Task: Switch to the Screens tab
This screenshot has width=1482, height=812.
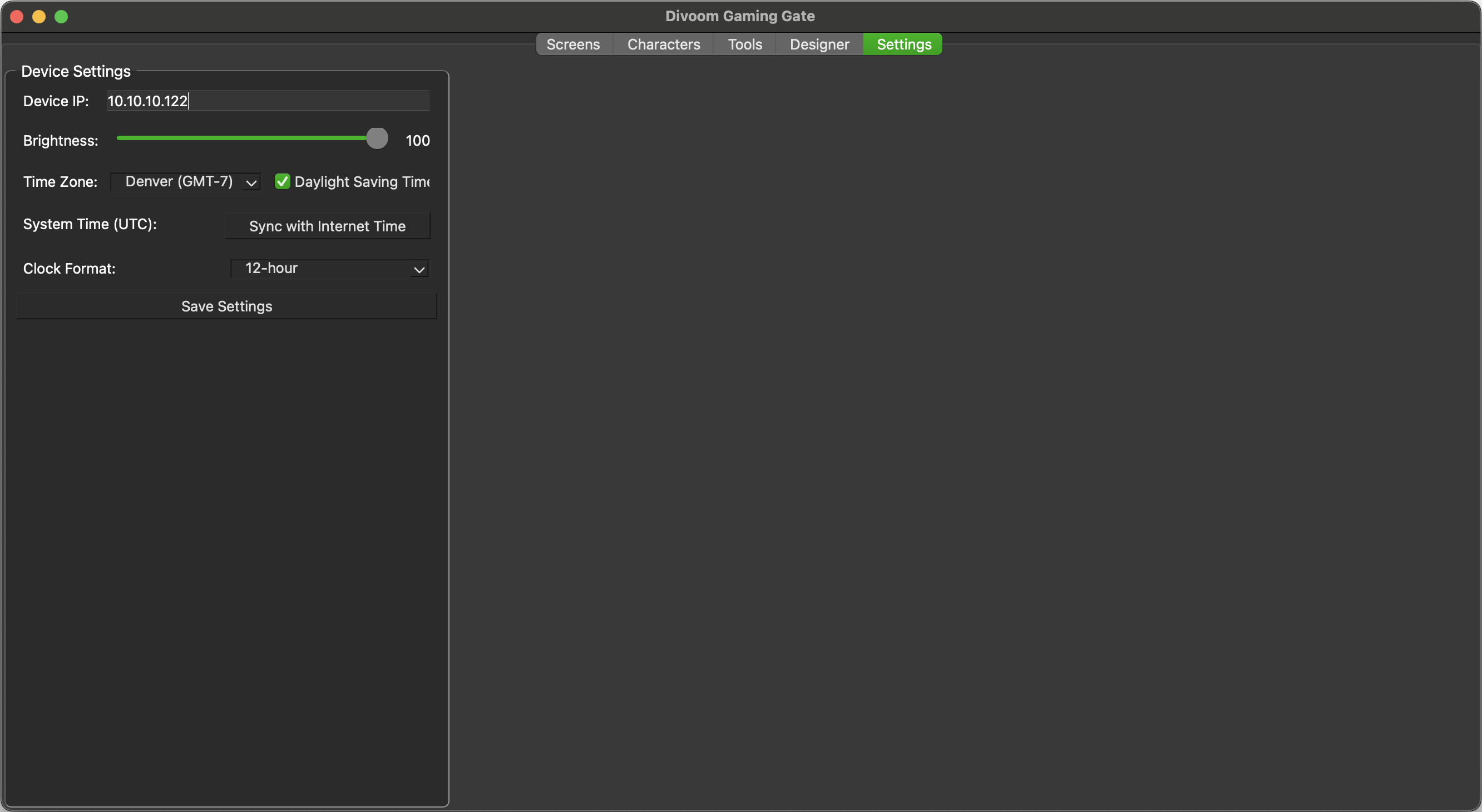Action: click(x=573, y=44)
